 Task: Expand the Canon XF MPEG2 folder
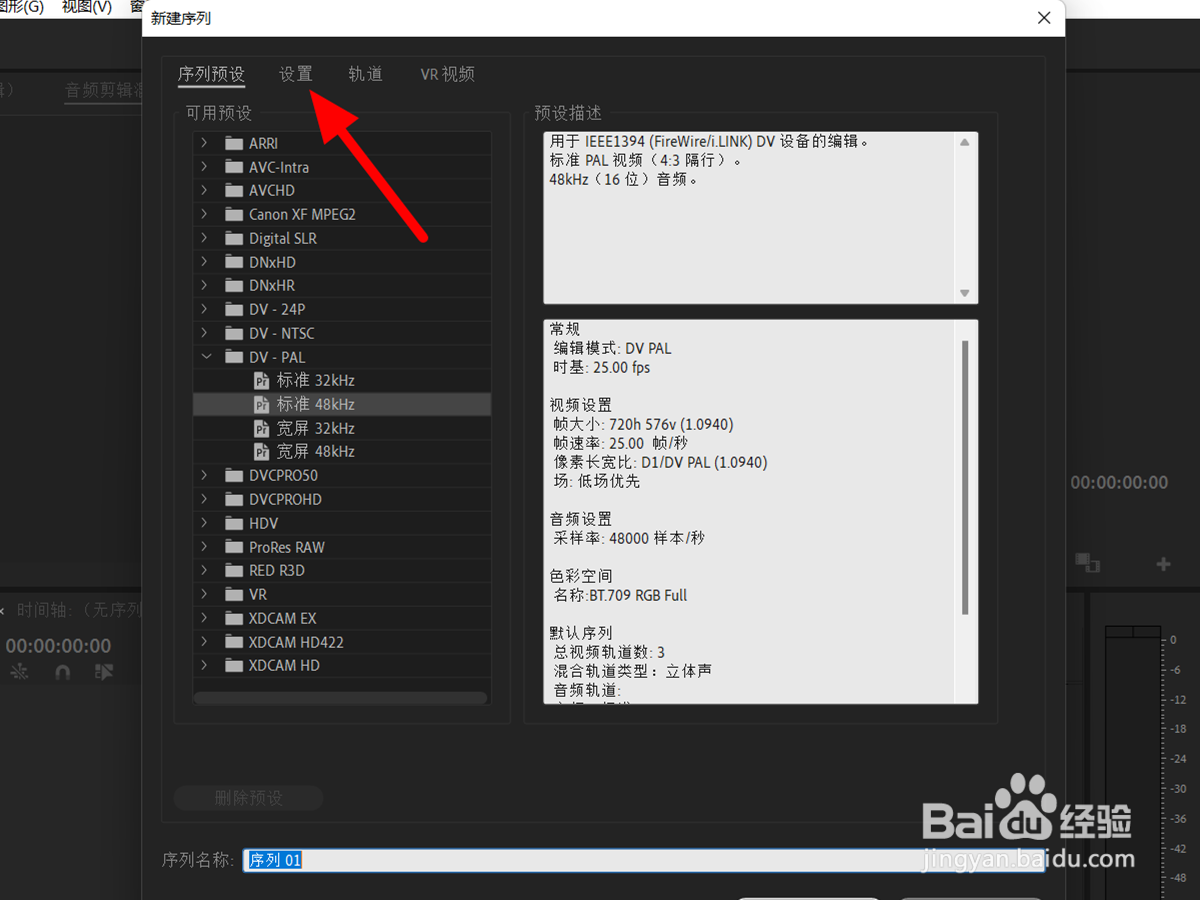click(x=205, y=214)
